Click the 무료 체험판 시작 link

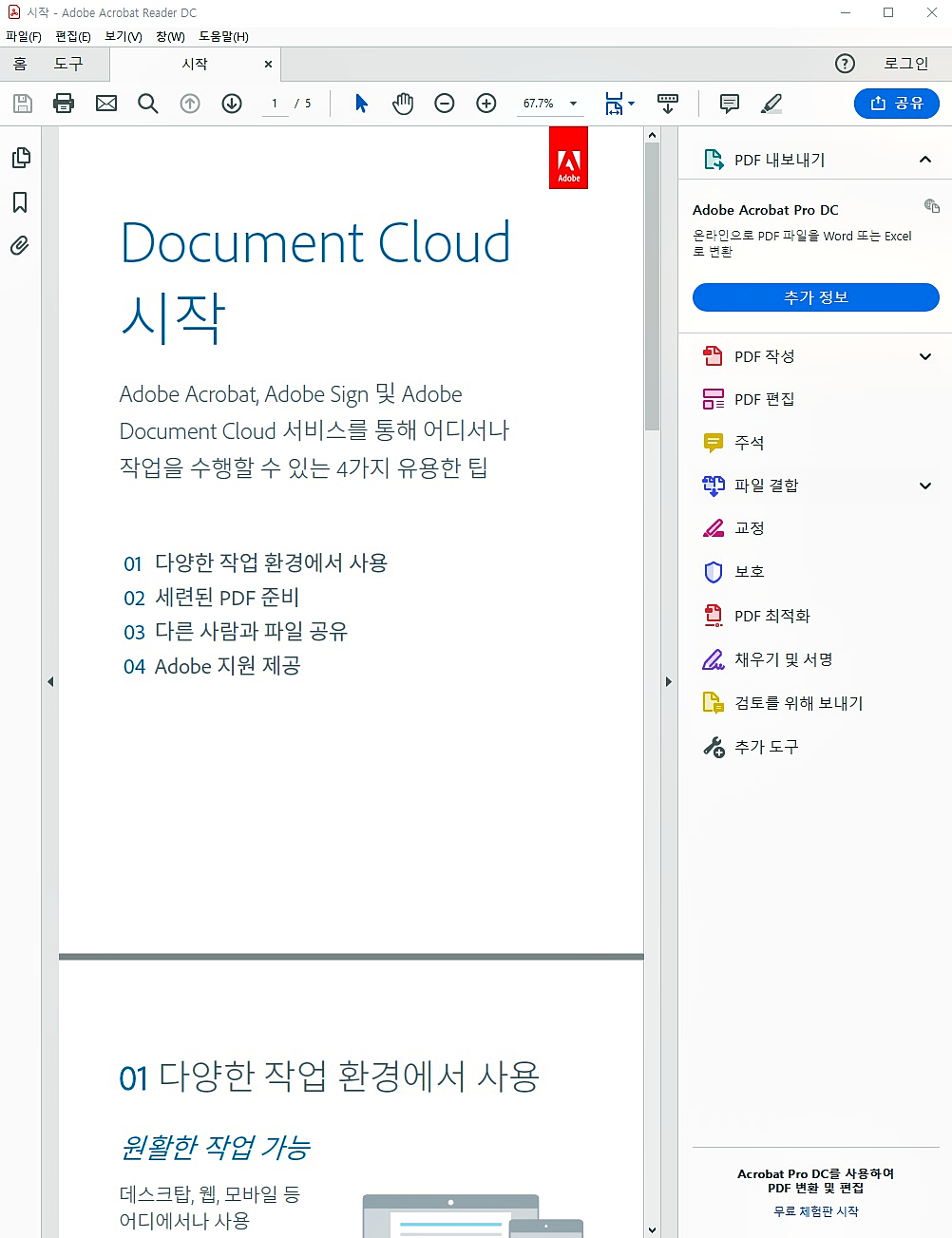(x=816, y=1211)
